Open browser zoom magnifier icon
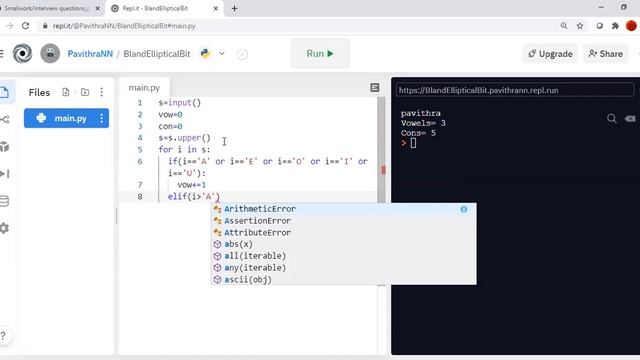640x360 pixels. [564, 26]
